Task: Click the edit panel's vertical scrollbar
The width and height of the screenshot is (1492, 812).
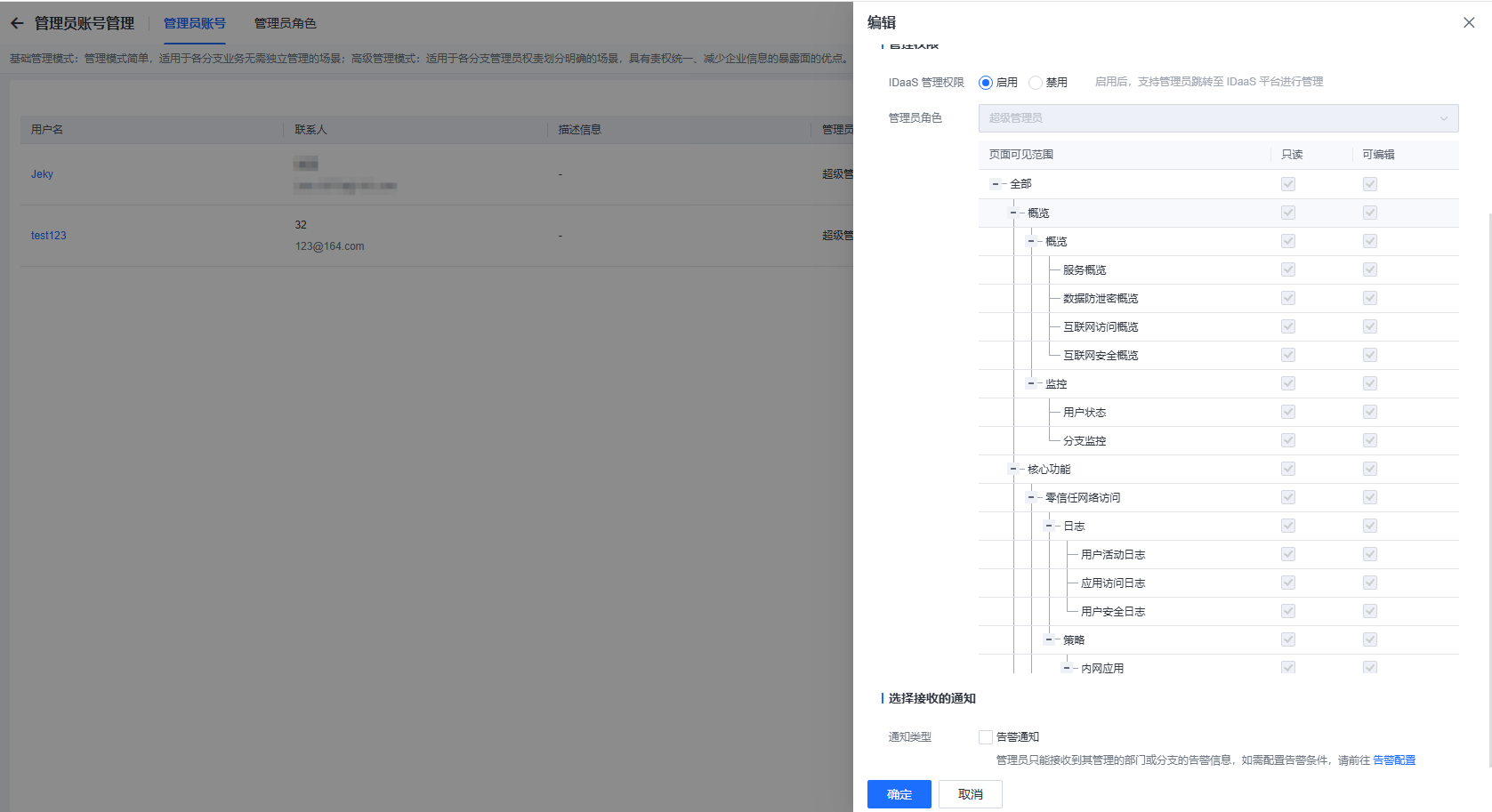Action: point(1488,445)
